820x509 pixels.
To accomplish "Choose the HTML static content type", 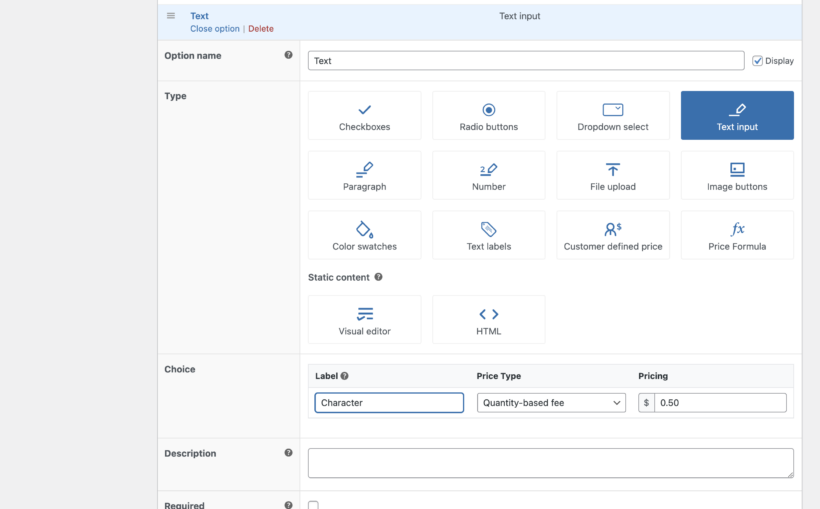I will (x=488, y=320).
